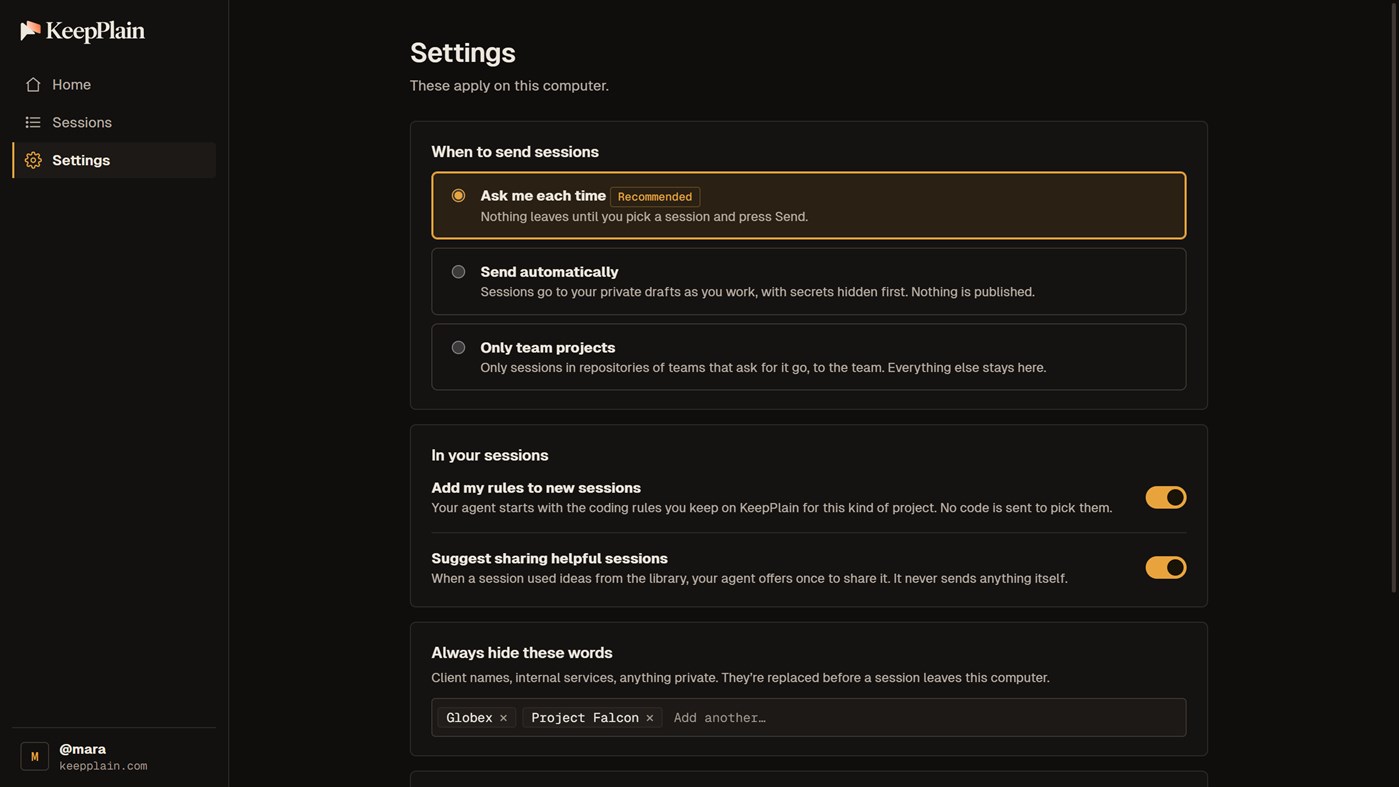1399x787 pixels.
Task: Click the 'Only sessions in repositories of teams' description
Action: tap(763, 368)
